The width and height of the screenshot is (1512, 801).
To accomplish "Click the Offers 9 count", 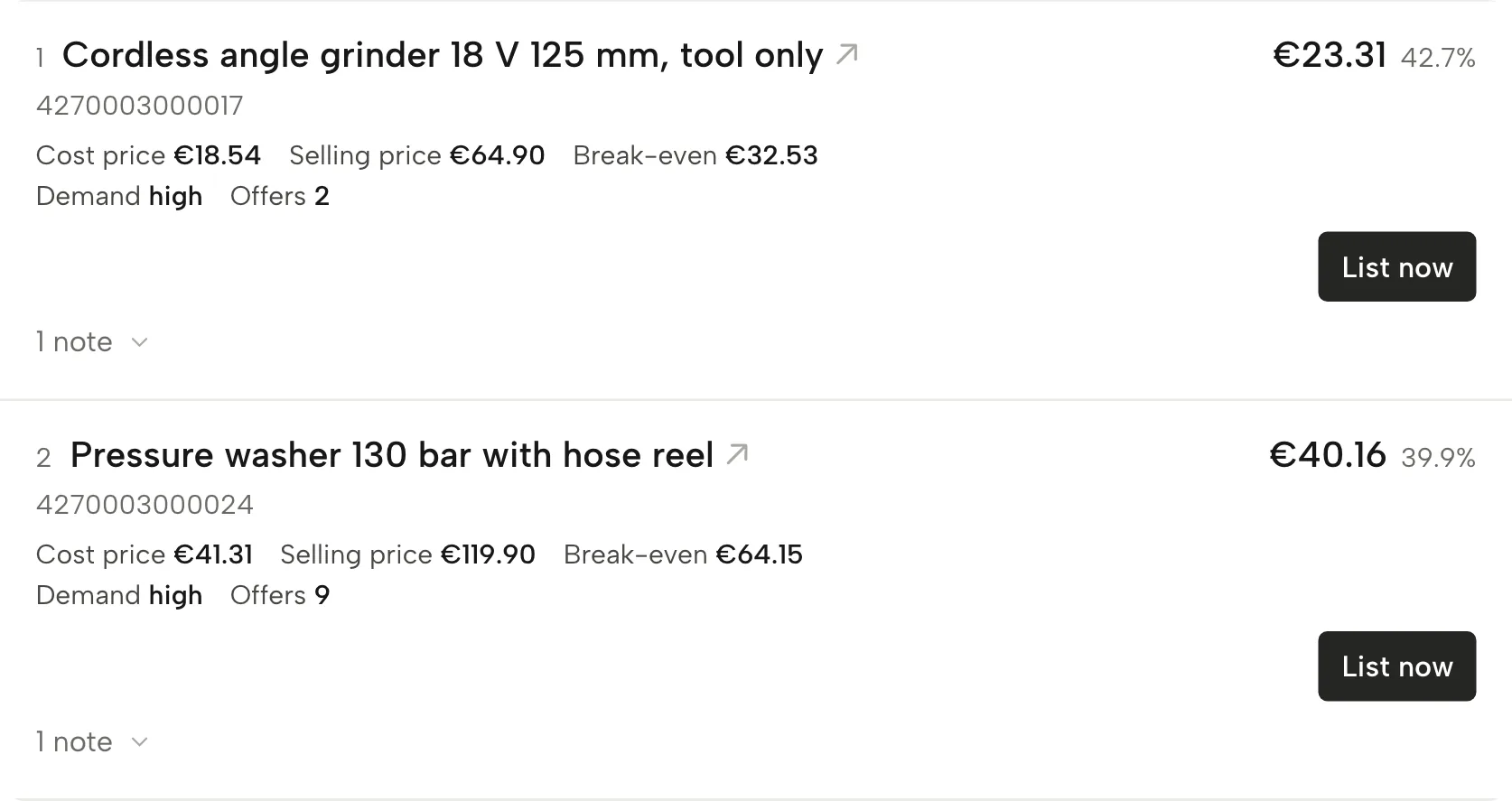I will (280, 595).
